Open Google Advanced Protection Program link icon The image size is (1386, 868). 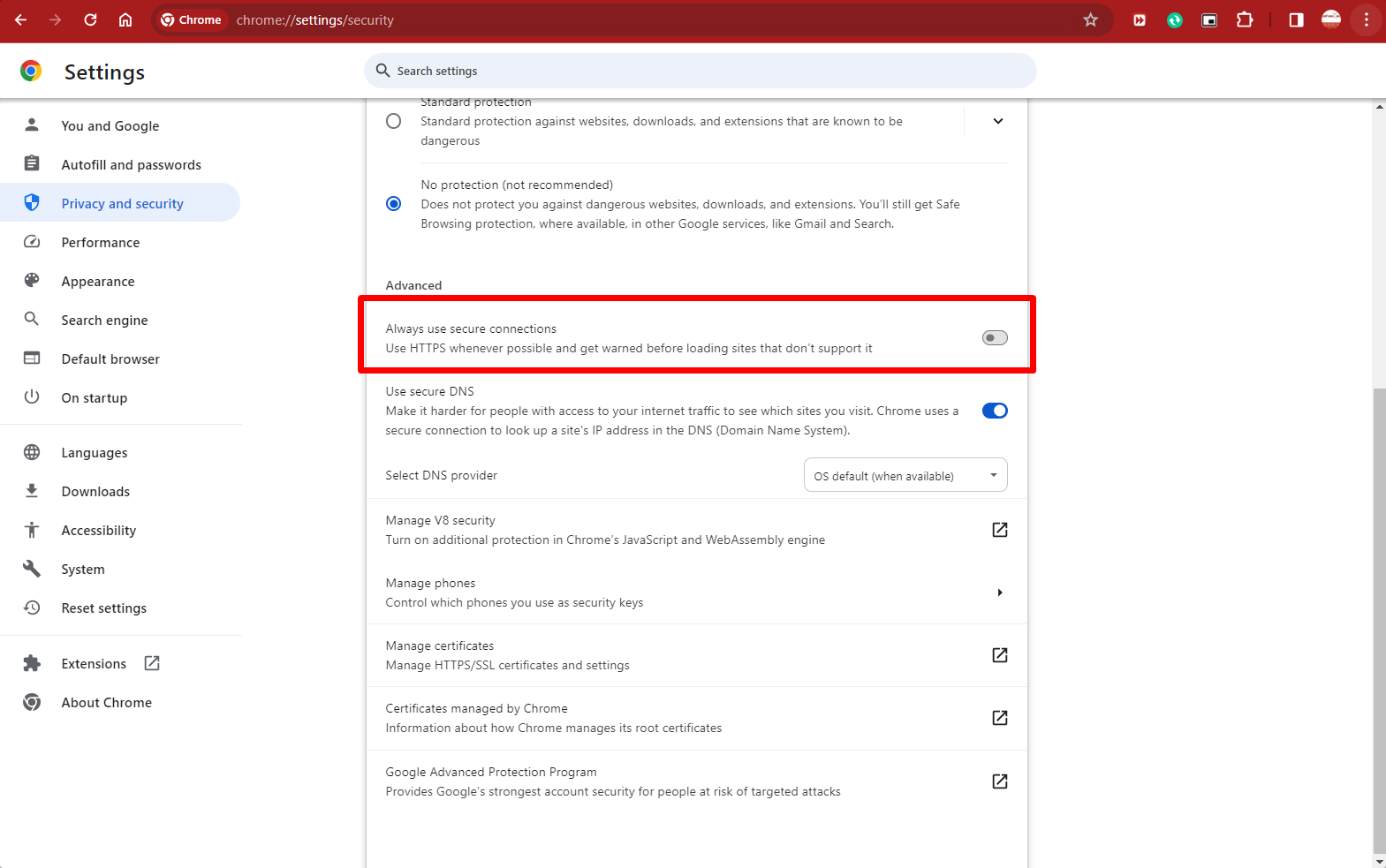pos(999,781)
